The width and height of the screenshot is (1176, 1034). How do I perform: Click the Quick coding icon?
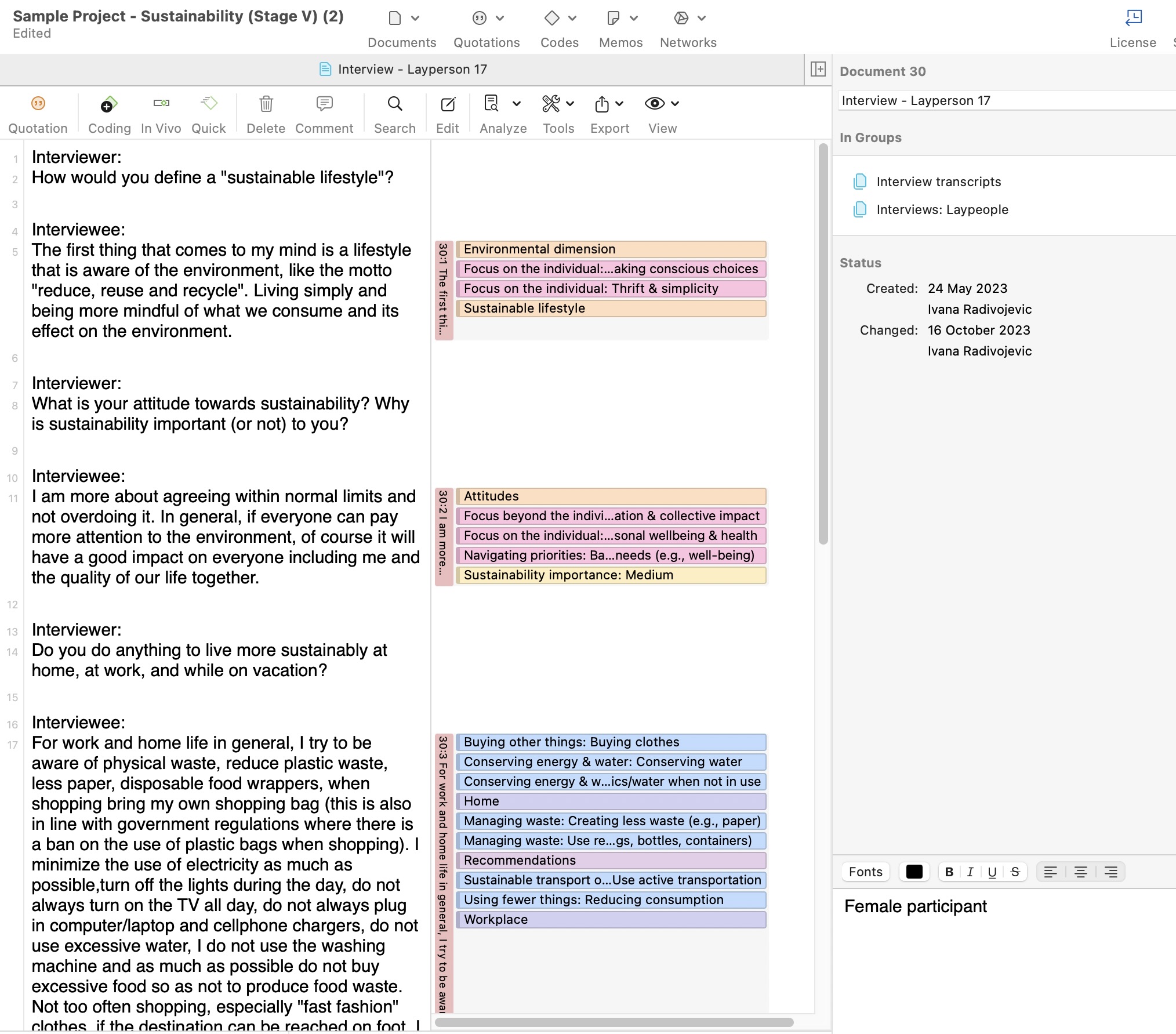209,104
